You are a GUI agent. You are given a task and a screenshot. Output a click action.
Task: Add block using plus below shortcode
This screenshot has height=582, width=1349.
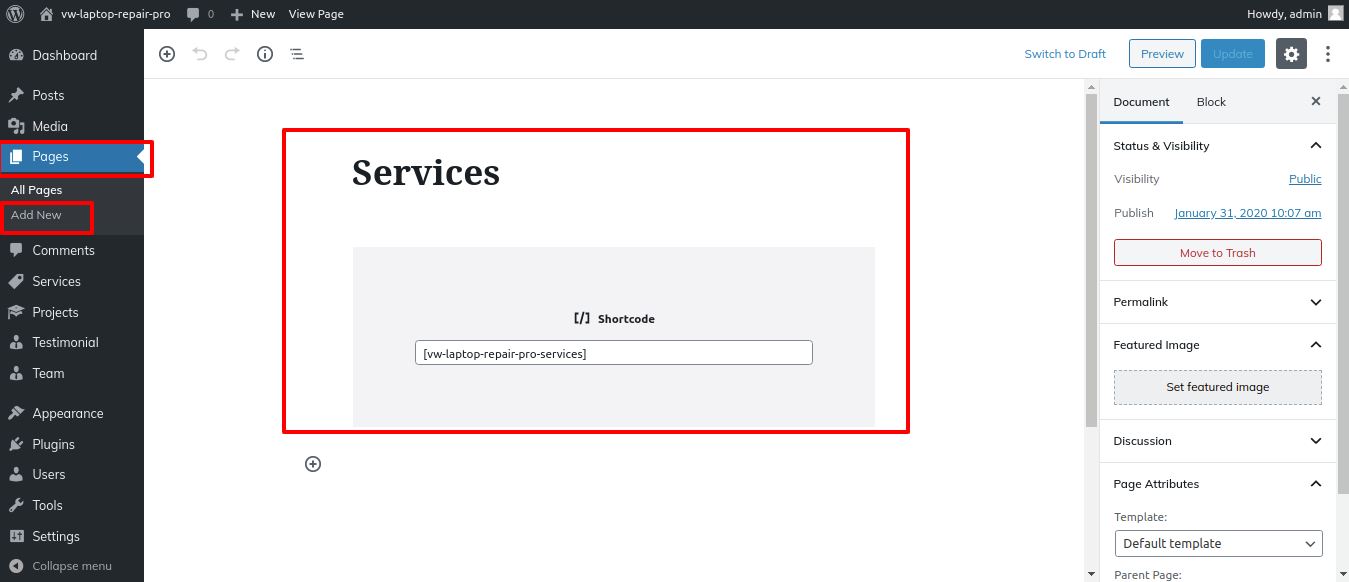pos(313,464)
